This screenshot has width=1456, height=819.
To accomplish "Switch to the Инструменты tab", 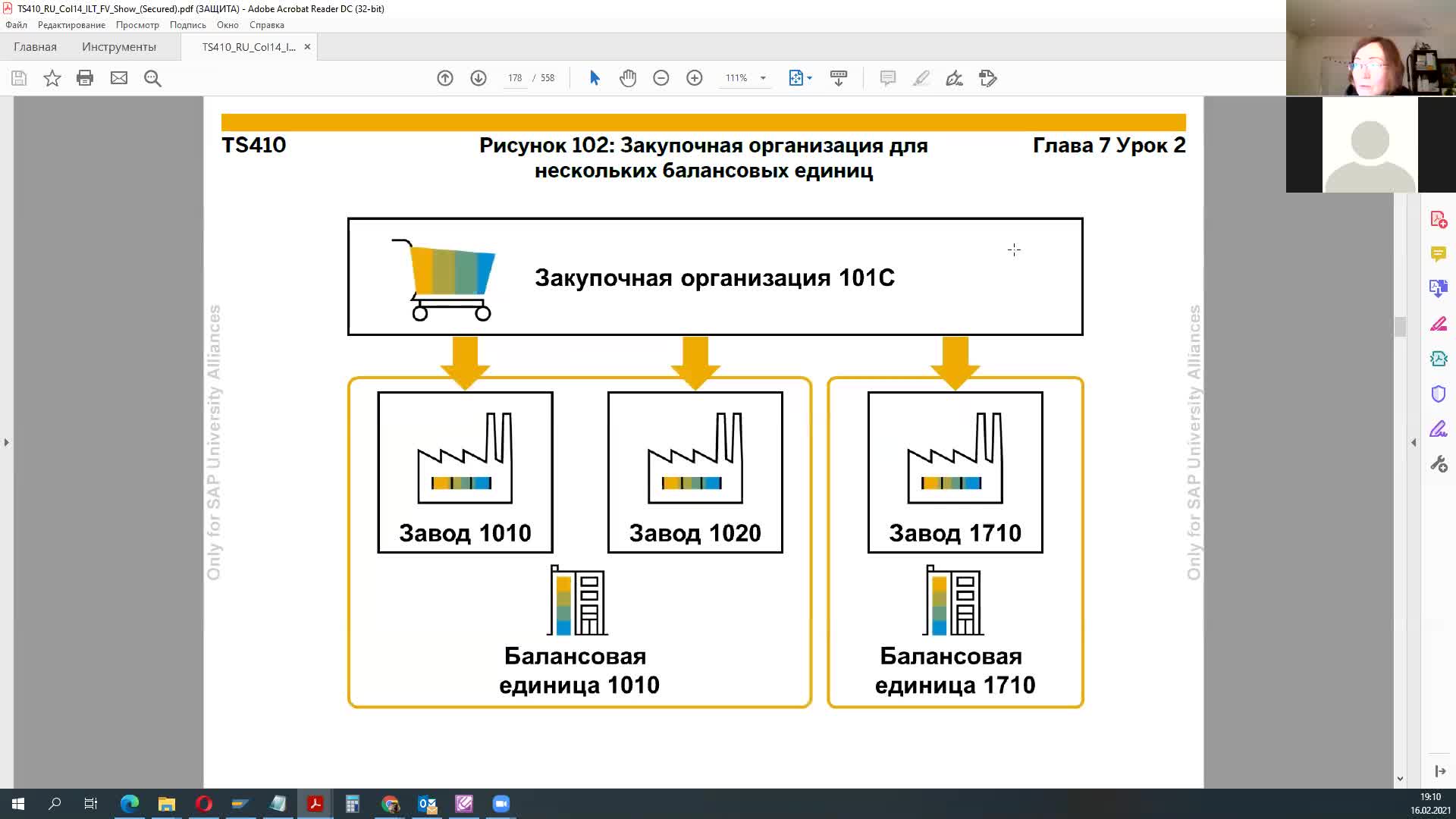I will [x=119, y=47].
